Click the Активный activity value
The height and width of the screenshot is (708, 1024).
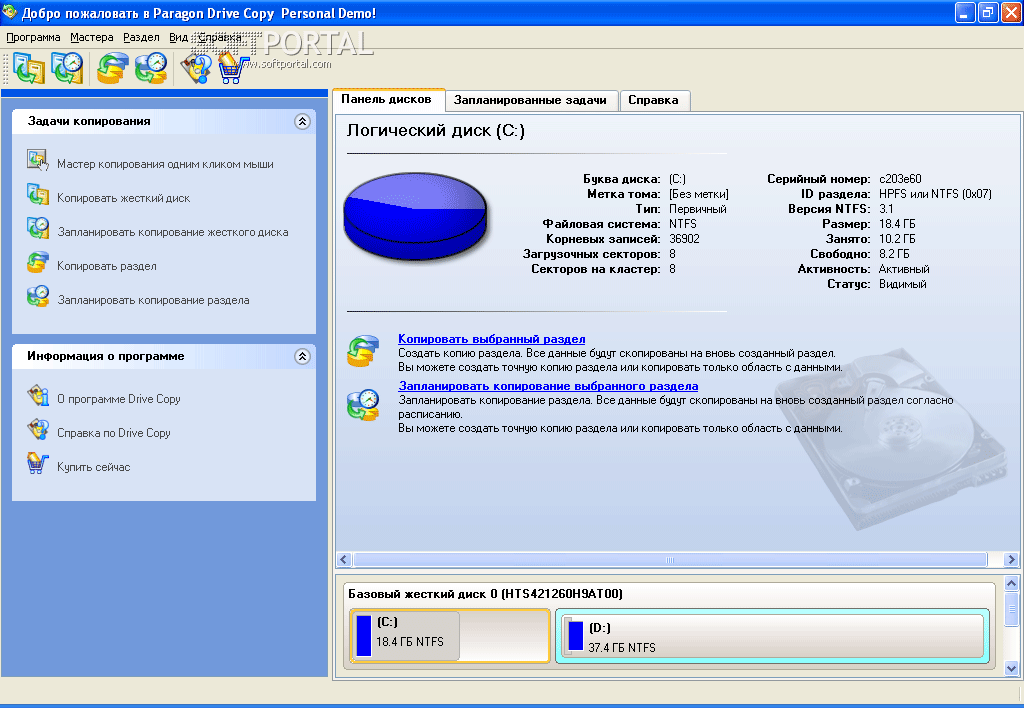coord(904,269)
